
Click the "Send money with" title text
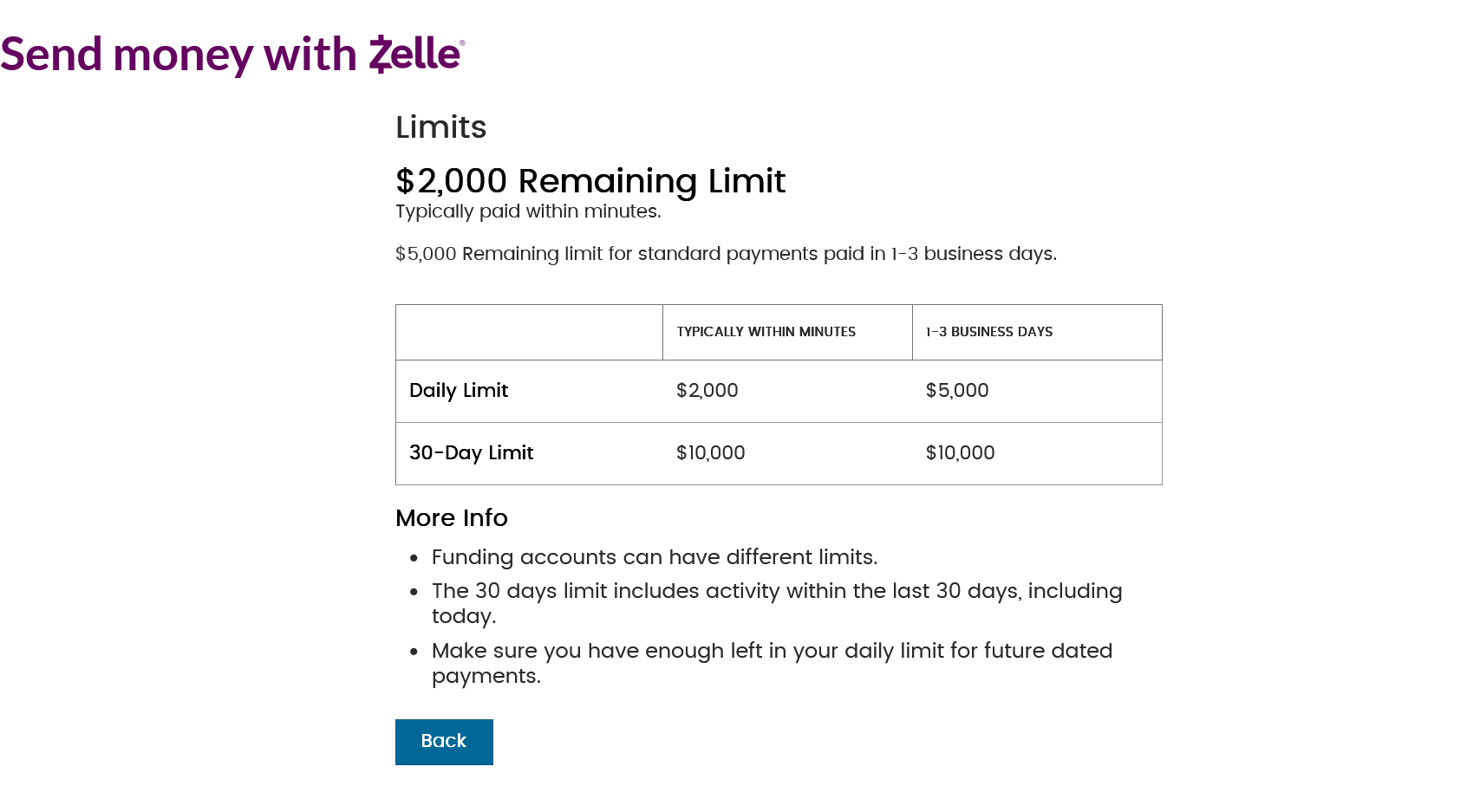[179, 55]
